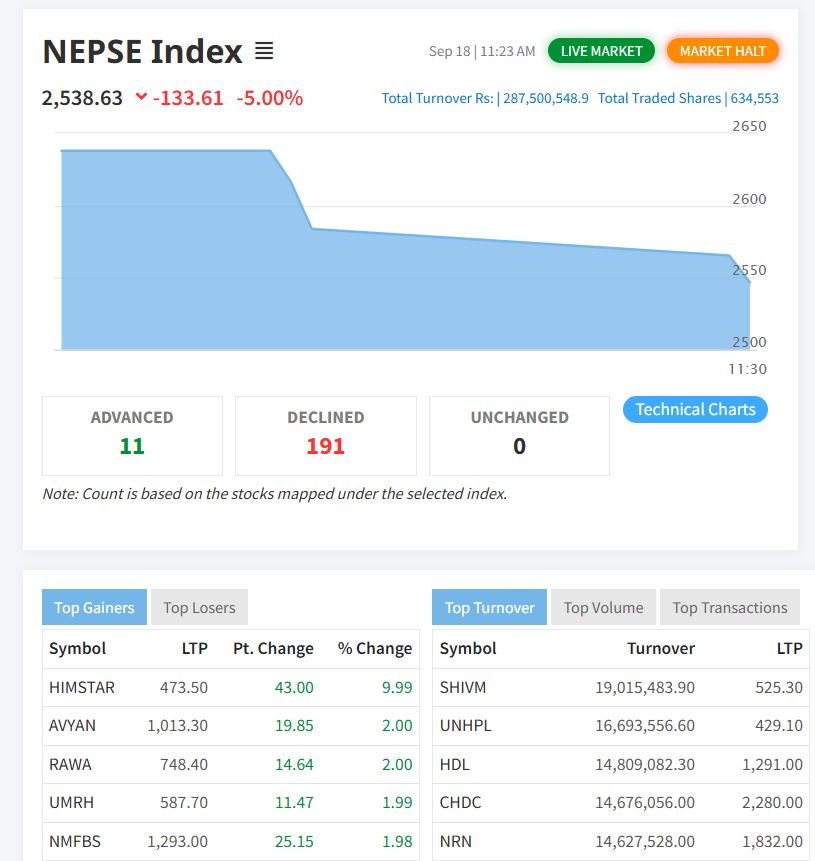
Task: Click the NMFBS gainer row symbol
Action: [x=74, y=842]
